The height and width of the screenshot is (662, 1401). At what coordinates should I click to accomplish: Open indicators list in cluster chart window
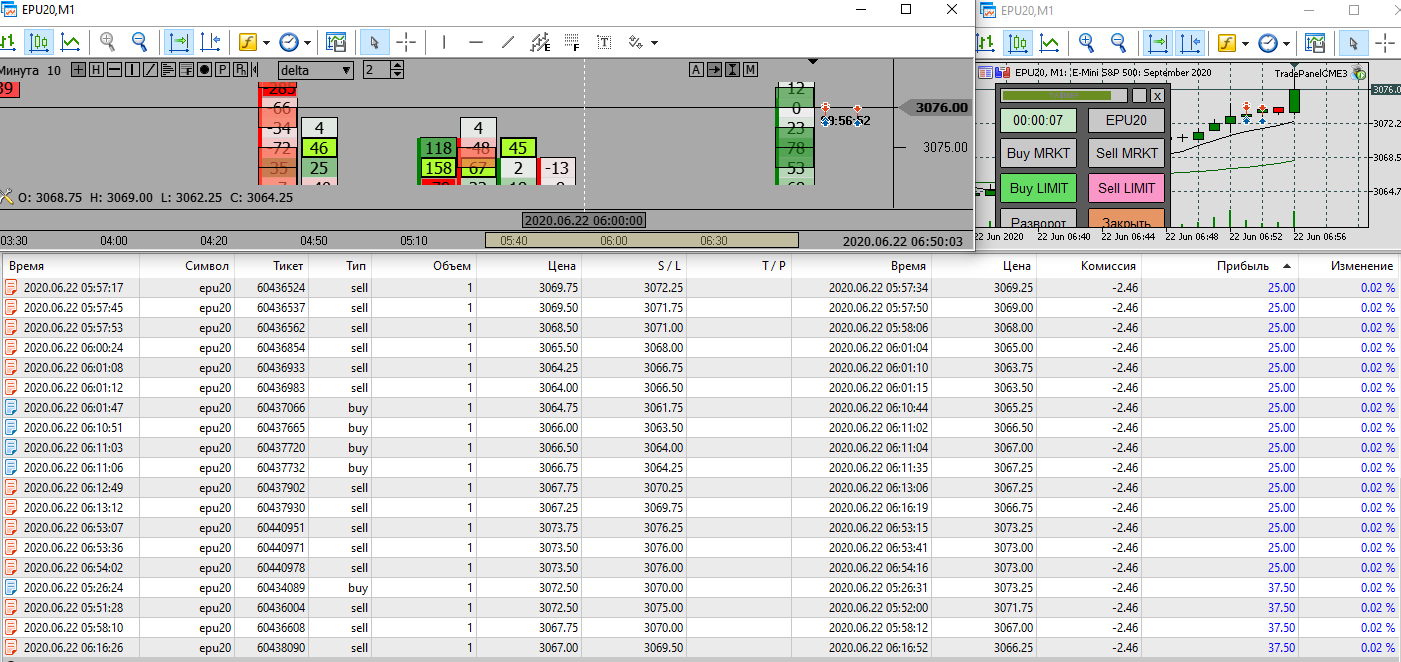coord(248,42)
